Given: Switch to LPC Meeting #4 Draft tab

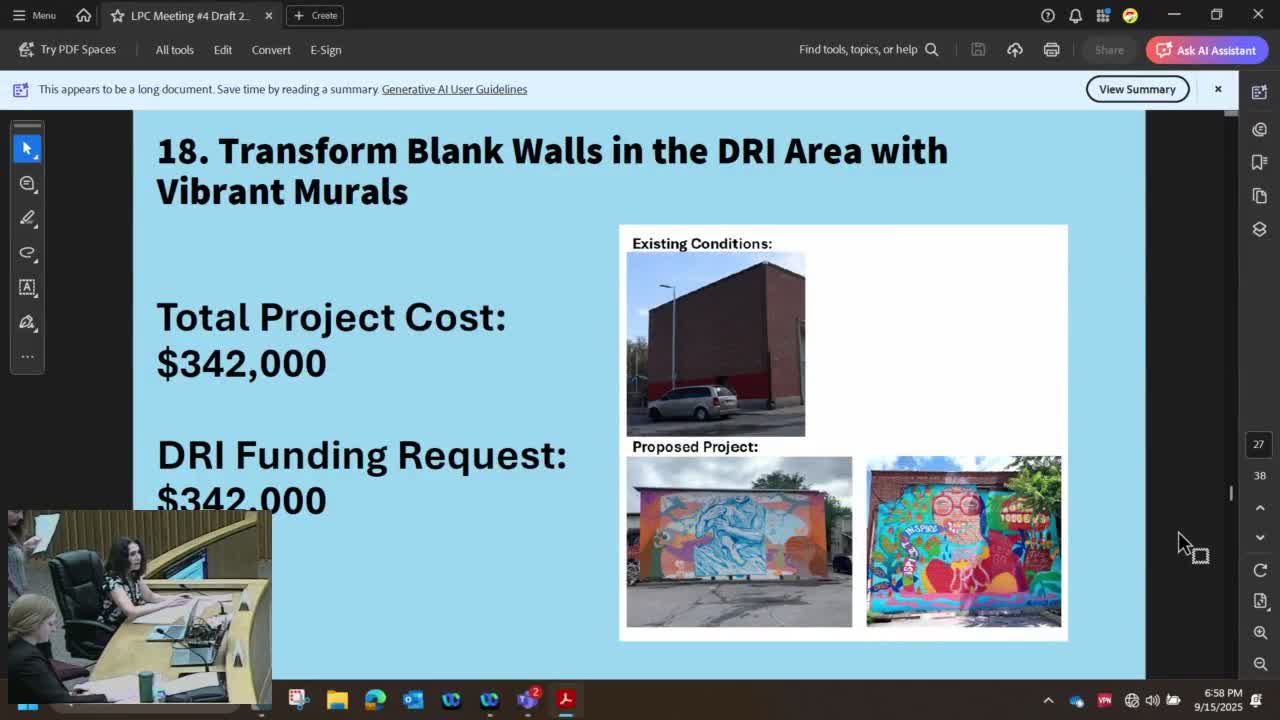Looking at the screenshot, I should [x=190, y=16].
